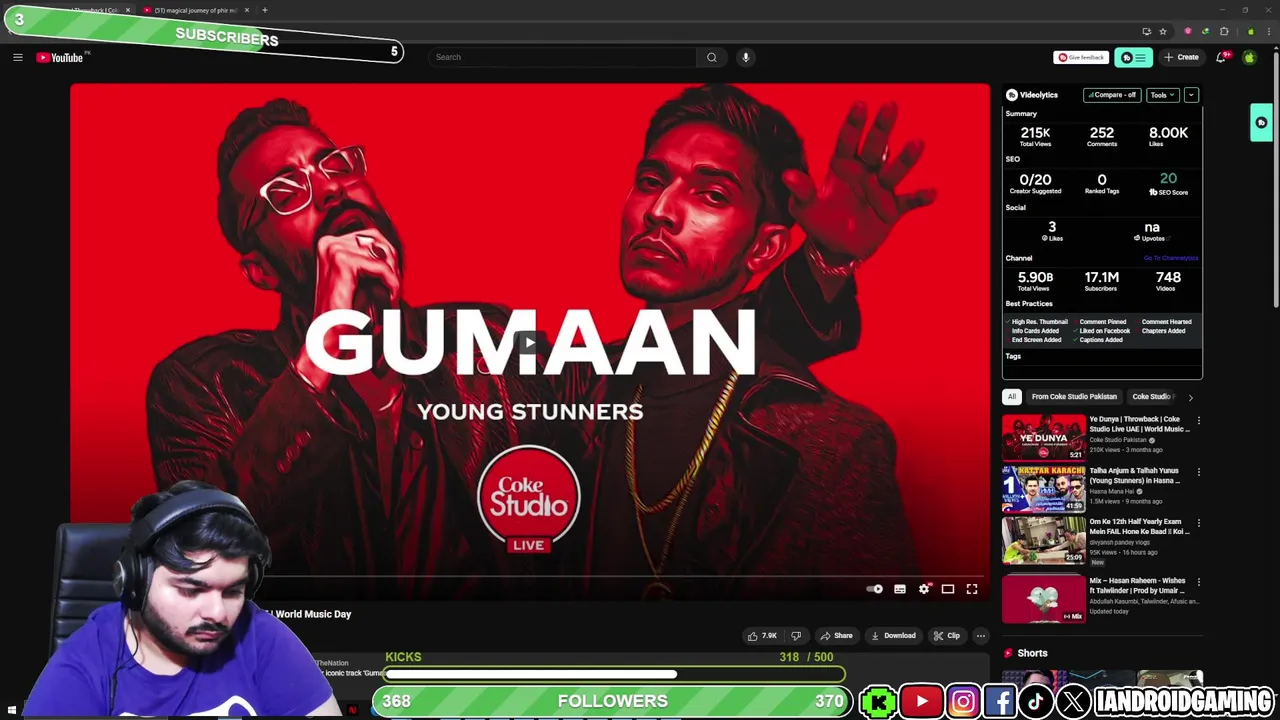Create a clip with the Clip button
Image resolution: width=1280 pixels, height=720 pixels.
[946, 636]
